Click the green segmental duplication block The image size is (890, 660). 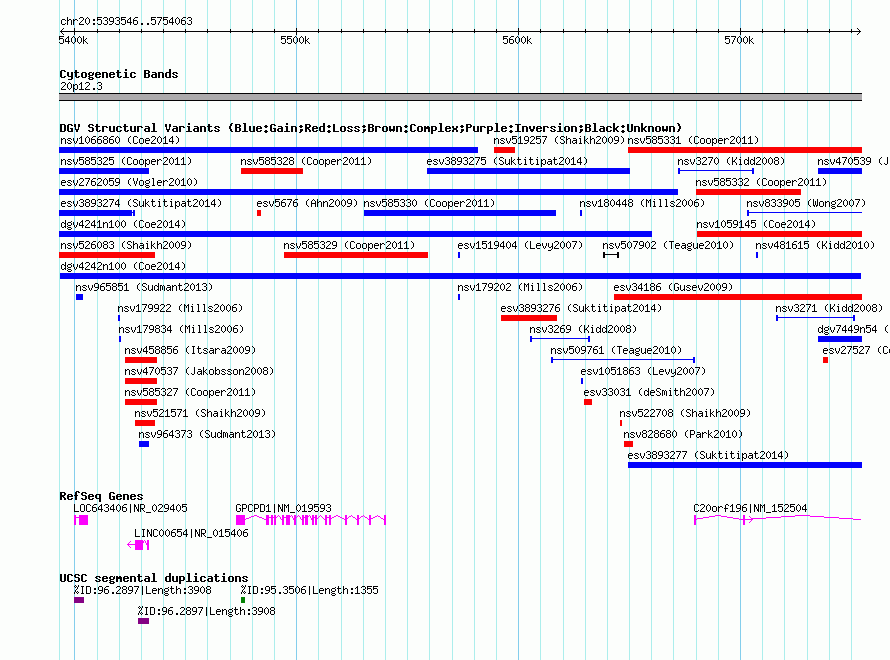[x=243, y=600]
